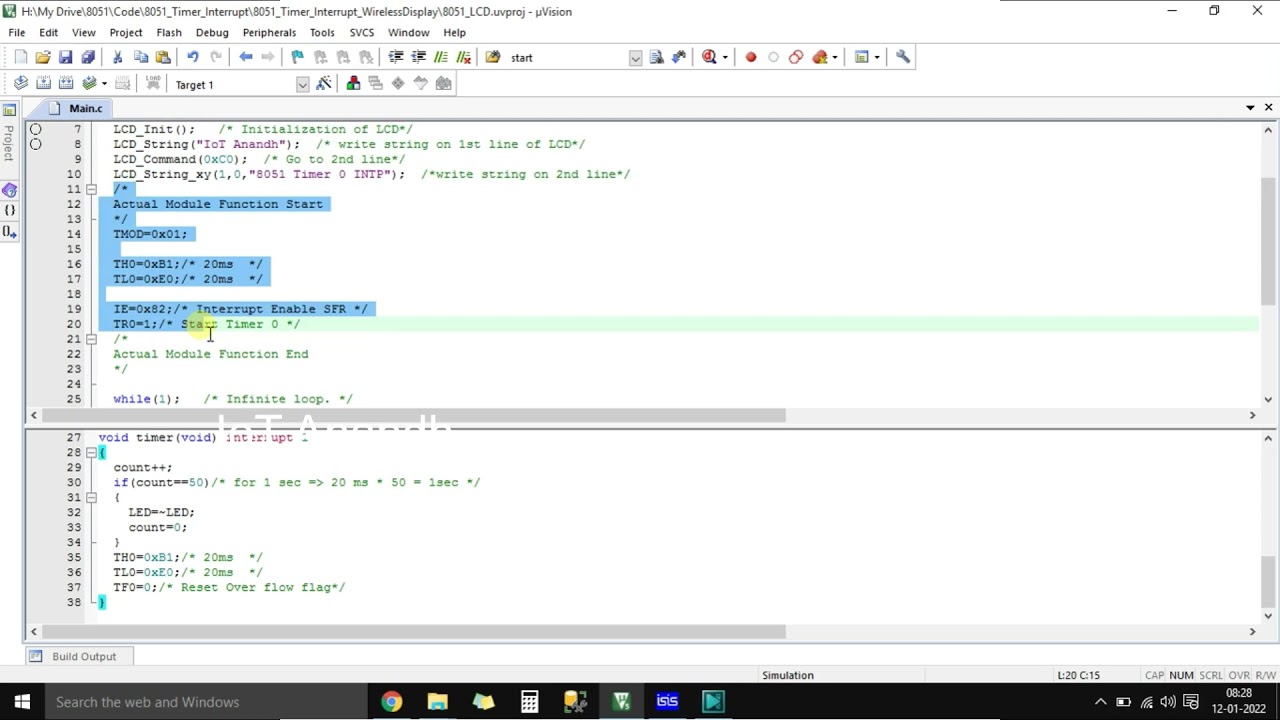Navigate backwards with the blue arrow
The width and height of the screenshot is (1280, 720).
point(246,57)
